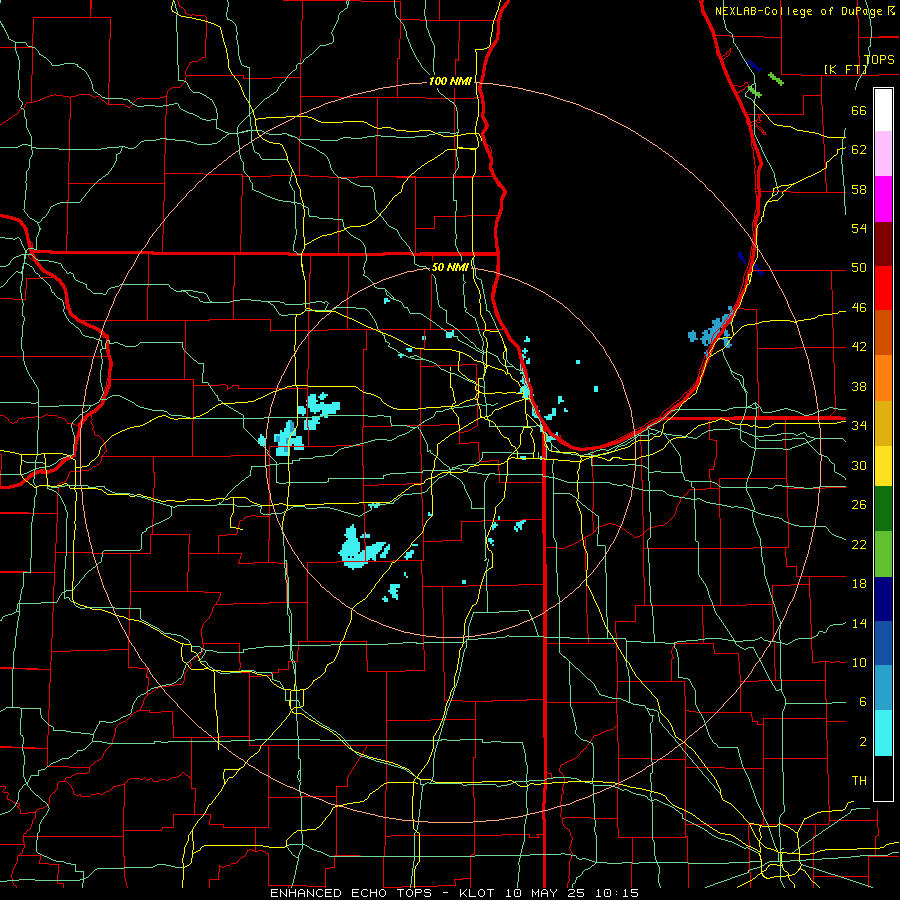Viewport: 900px width, 900px height.
Task: Pick the dark orange legend swatch
Action: tap(883, 333)
